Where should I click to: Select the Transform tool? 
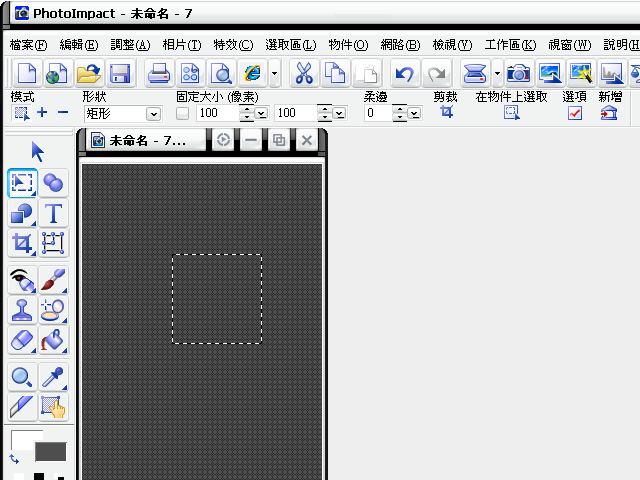point(53,243)
